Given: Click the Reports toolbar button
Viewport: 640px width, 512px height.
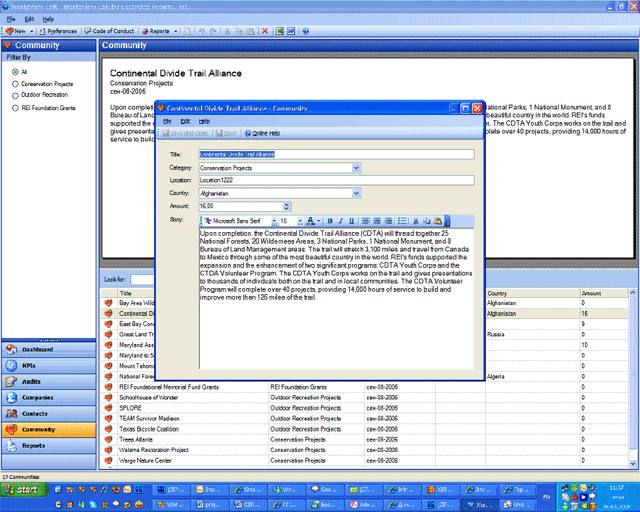Looking at the screenshot, I should pos(156,31).
